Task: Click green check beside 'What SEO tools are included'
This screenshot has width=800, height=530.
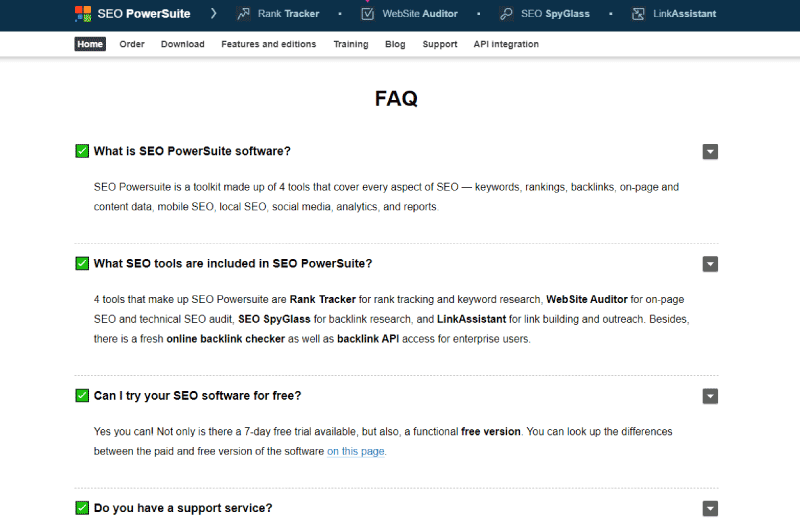Action: [82, 263]
